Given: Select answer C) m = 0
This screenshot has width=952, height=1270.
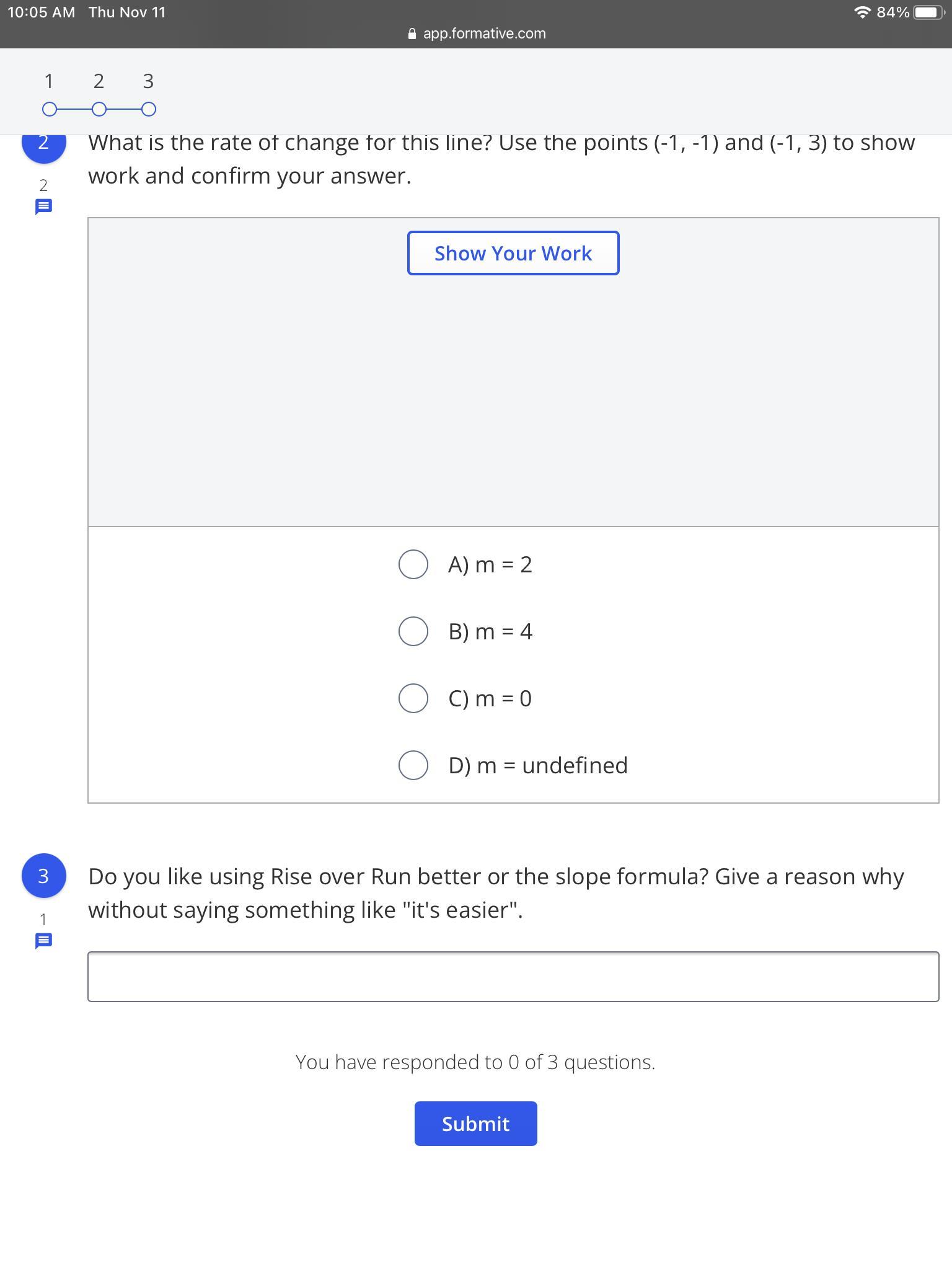Looking at the screenshot, I should click(413, 698).
